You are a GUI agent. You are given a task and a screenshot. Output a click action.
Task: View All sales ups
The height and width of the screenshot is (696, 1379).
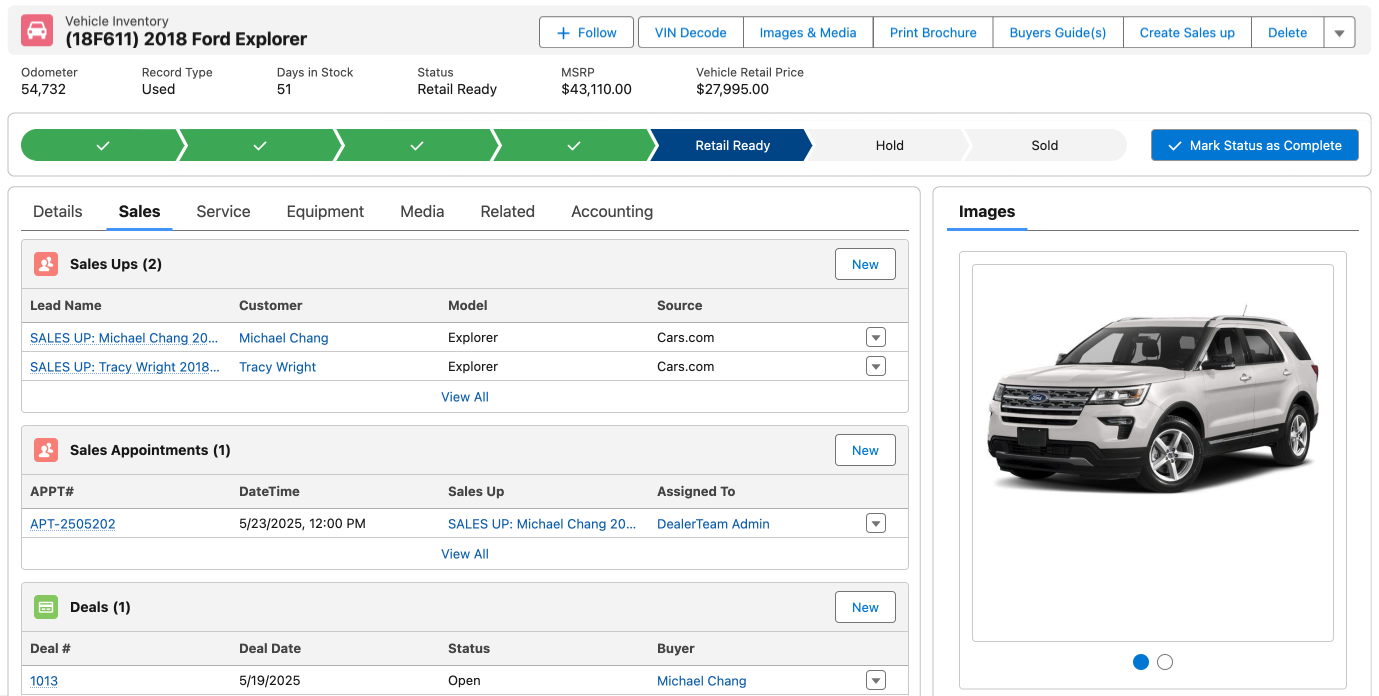tap(465, 396)
